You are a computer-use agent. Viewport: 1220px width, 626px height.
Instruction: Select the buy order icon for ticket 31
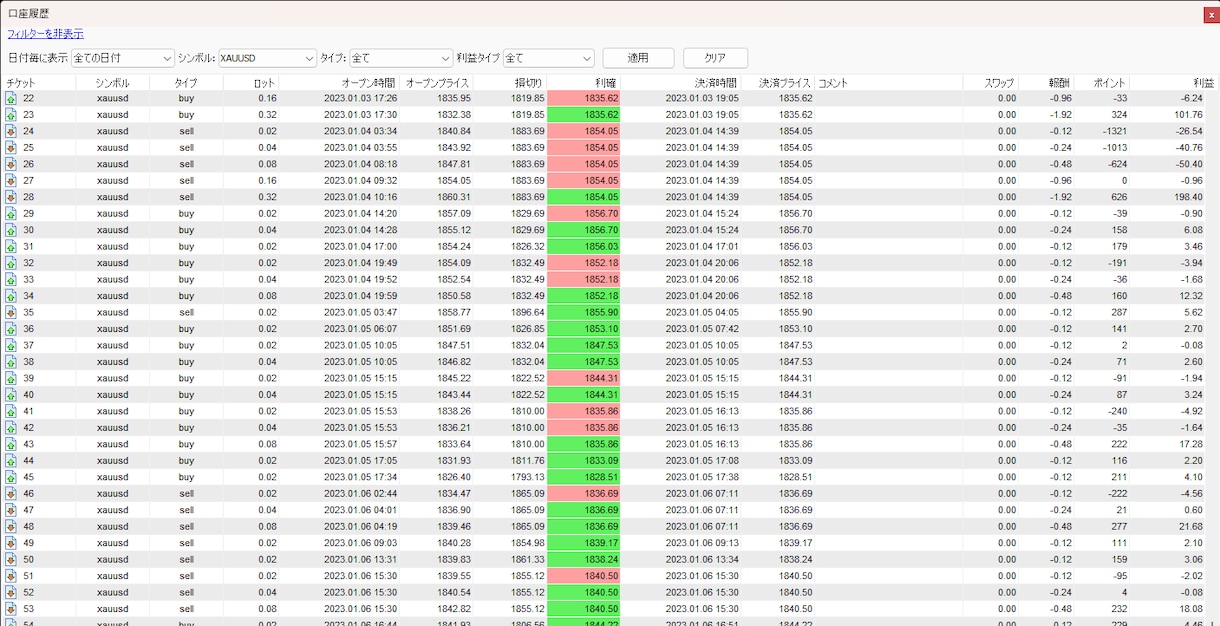[x=11, y=247]
